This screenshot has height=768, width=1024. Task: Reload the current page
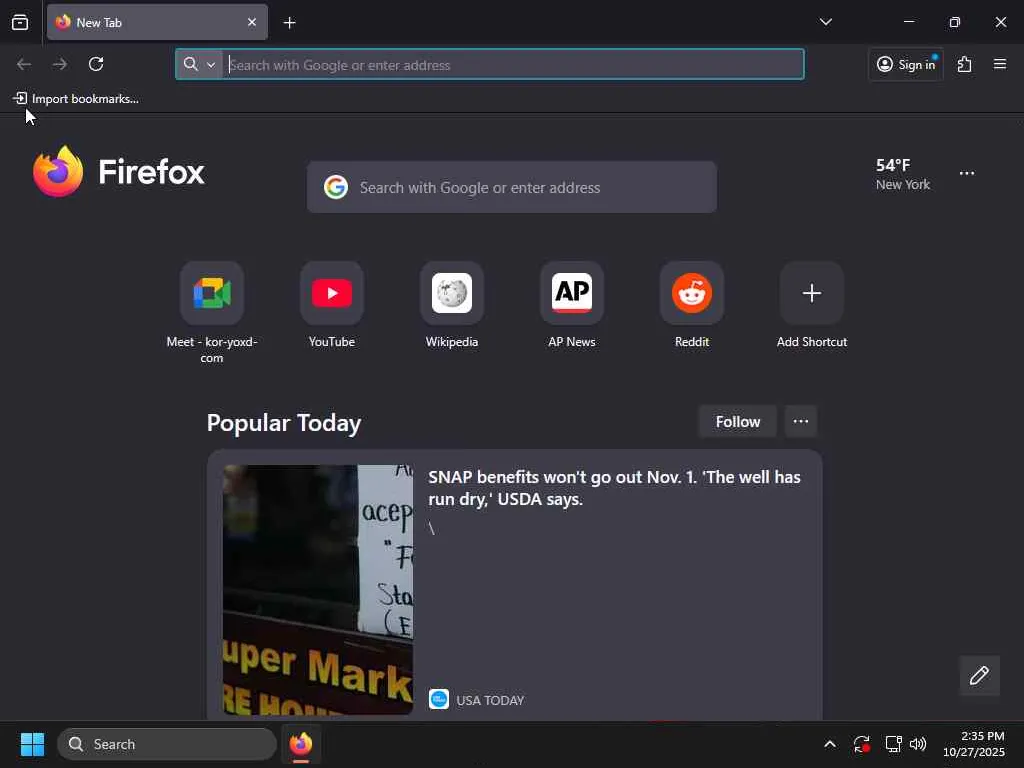coord(96,64)
